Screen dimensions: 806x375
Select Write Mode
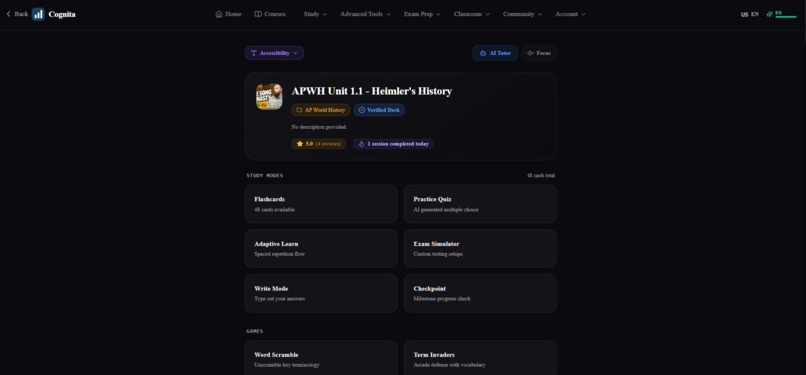pos(321,293)
